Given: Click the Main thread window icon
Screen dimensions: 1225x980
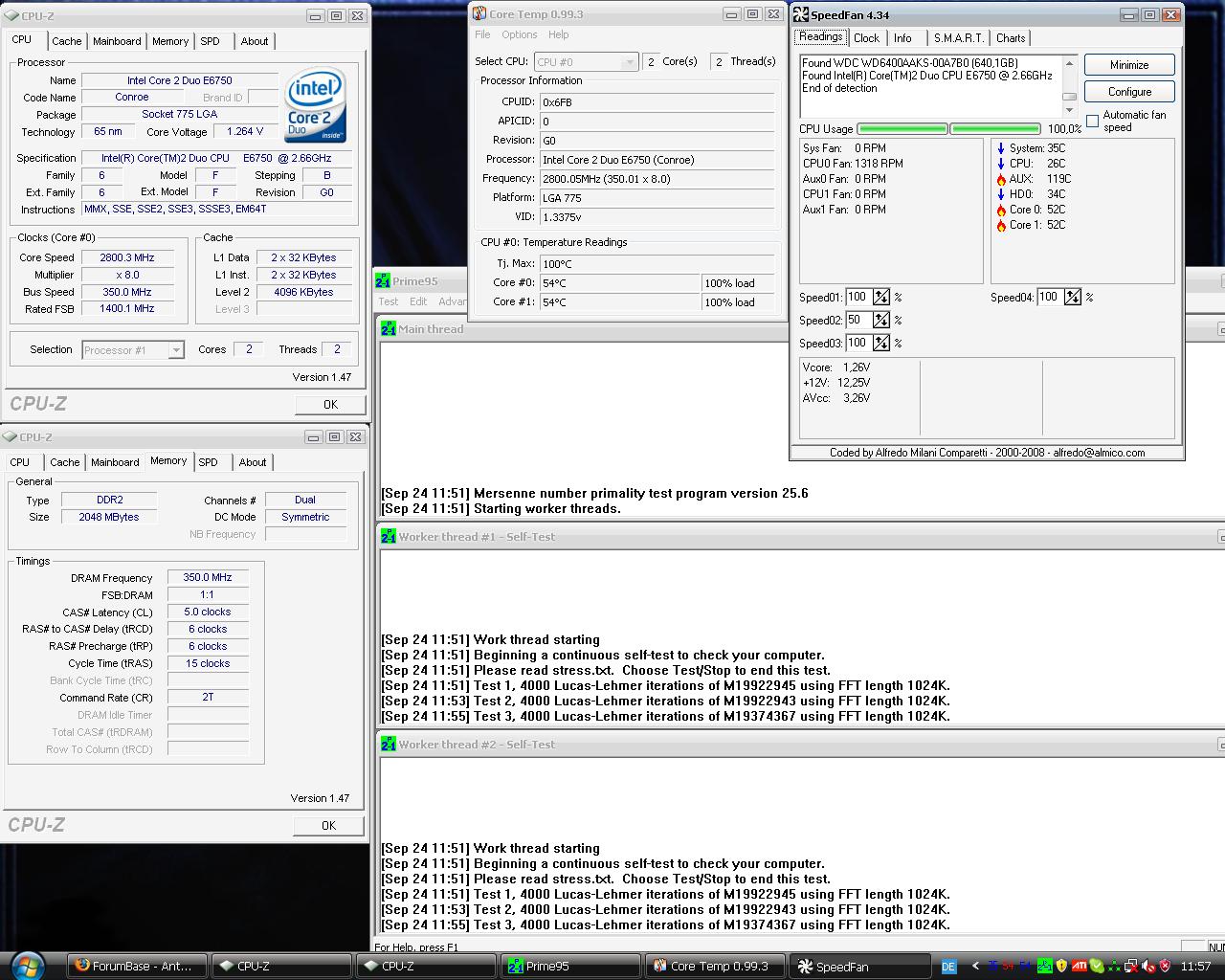Looking at the screenshot, I should (389, 328).
